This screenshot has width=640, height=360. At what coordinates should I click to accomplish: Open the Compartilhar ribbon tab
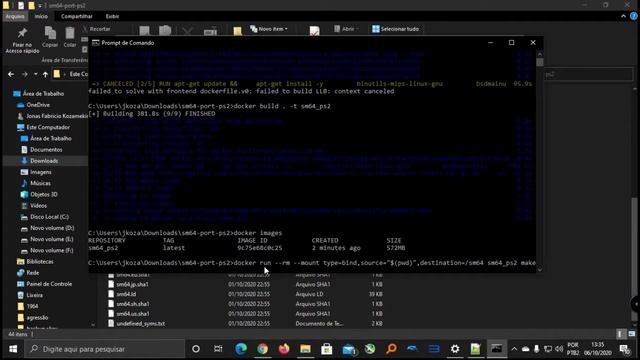coord(77,16)
